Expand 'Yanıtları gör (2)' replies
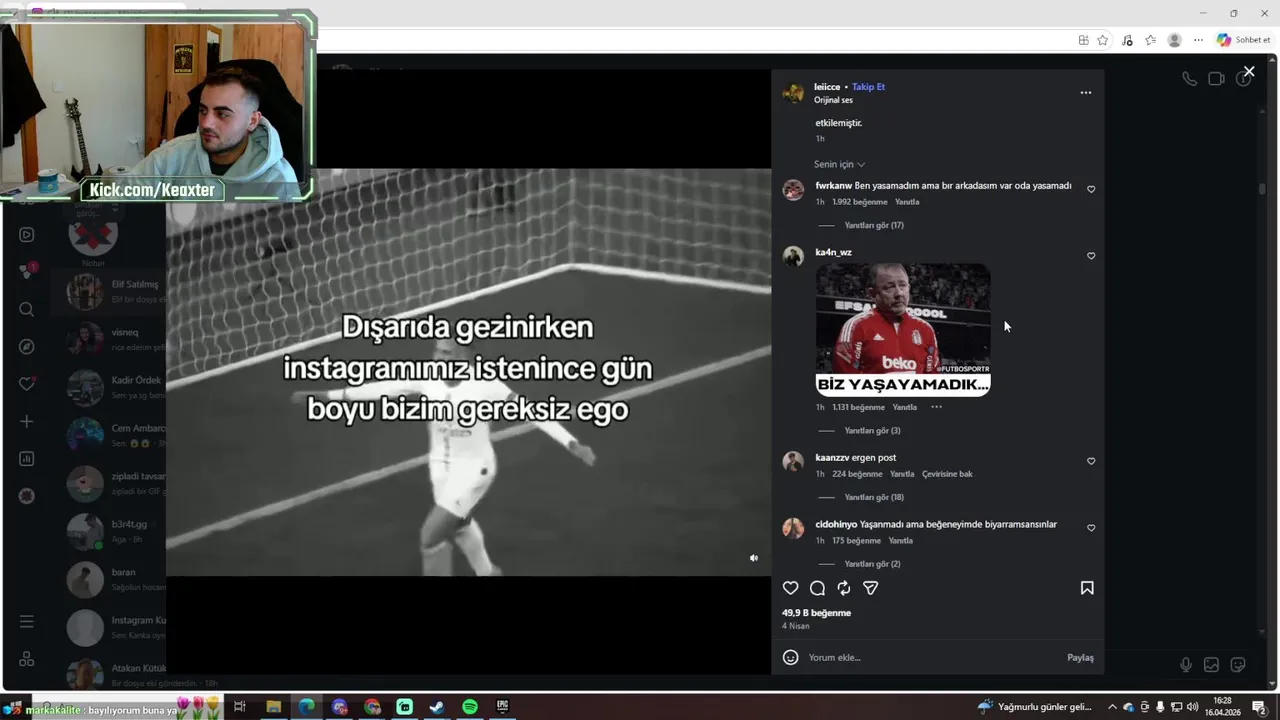The image size is (1280, 720). (x=872, y=564)
